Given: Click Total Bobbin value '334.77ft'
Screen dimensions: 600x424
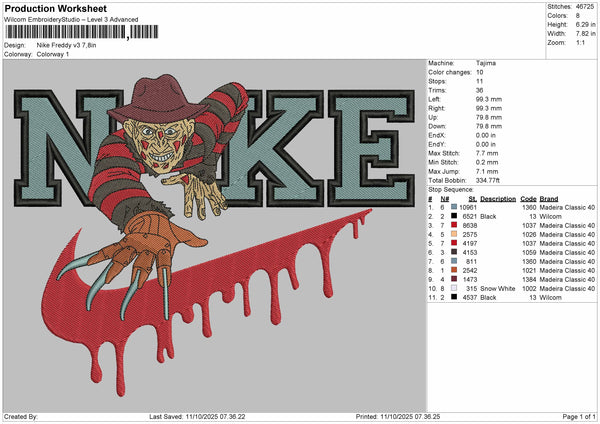Looking at the screenshot, I should pos(488,180).
